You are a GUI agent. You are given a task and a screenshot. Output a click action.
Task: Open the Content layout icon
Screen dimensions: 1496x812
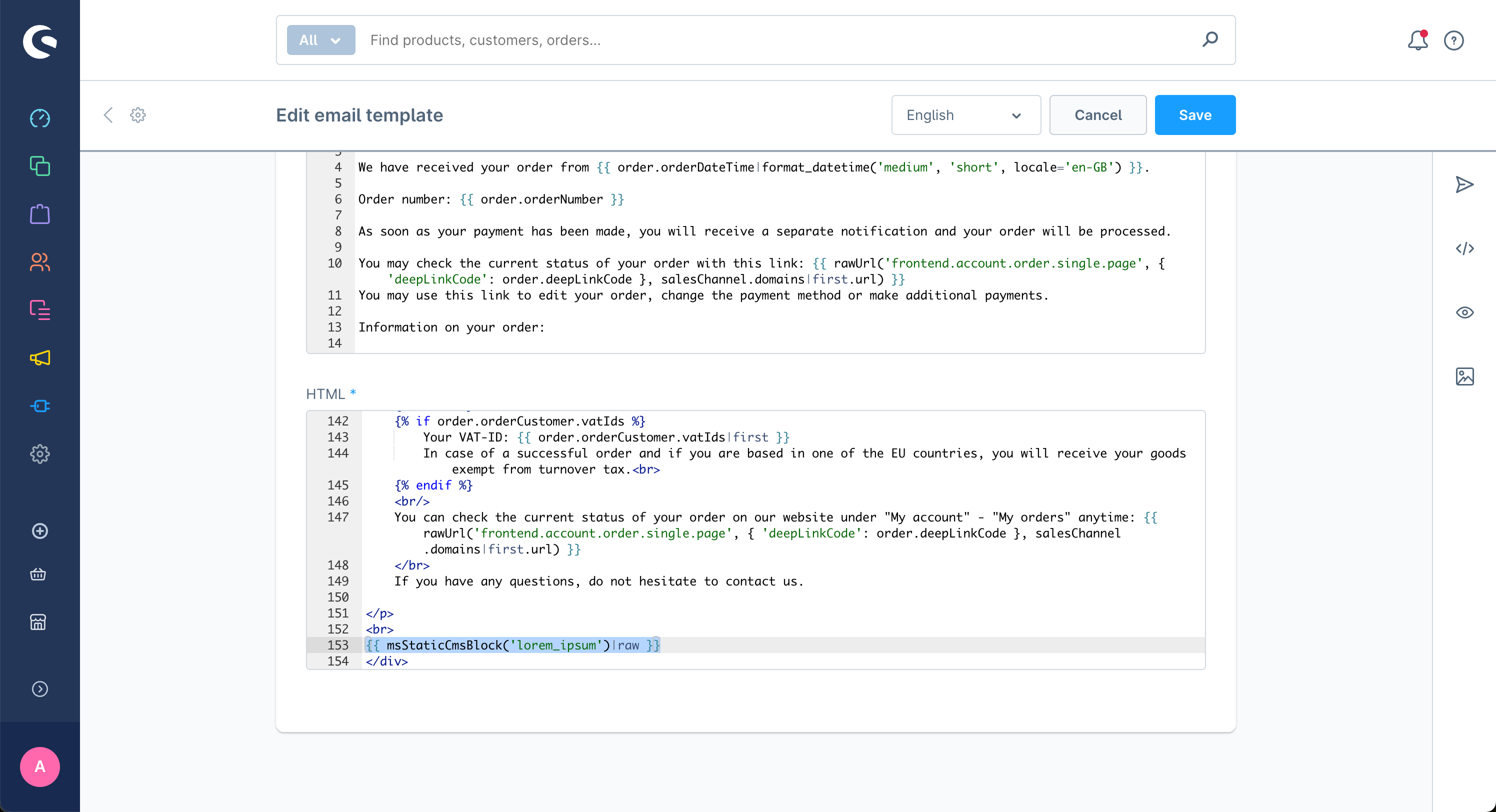(39, 310)
